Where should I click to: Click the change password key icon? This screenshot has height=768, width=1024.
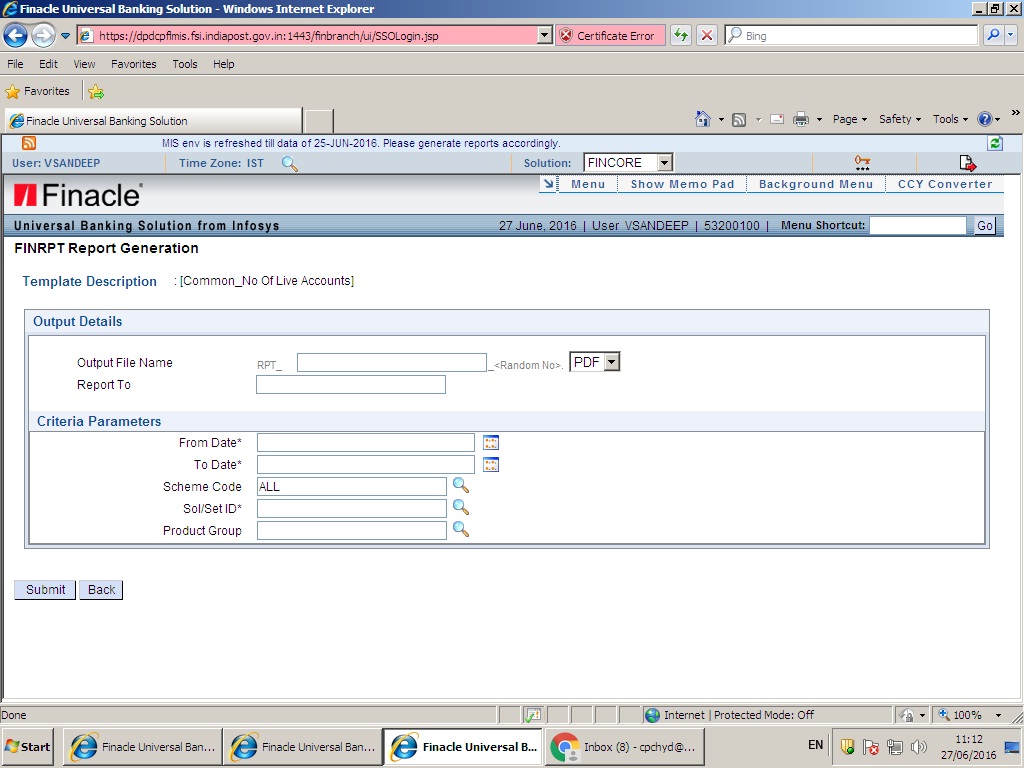862,161
